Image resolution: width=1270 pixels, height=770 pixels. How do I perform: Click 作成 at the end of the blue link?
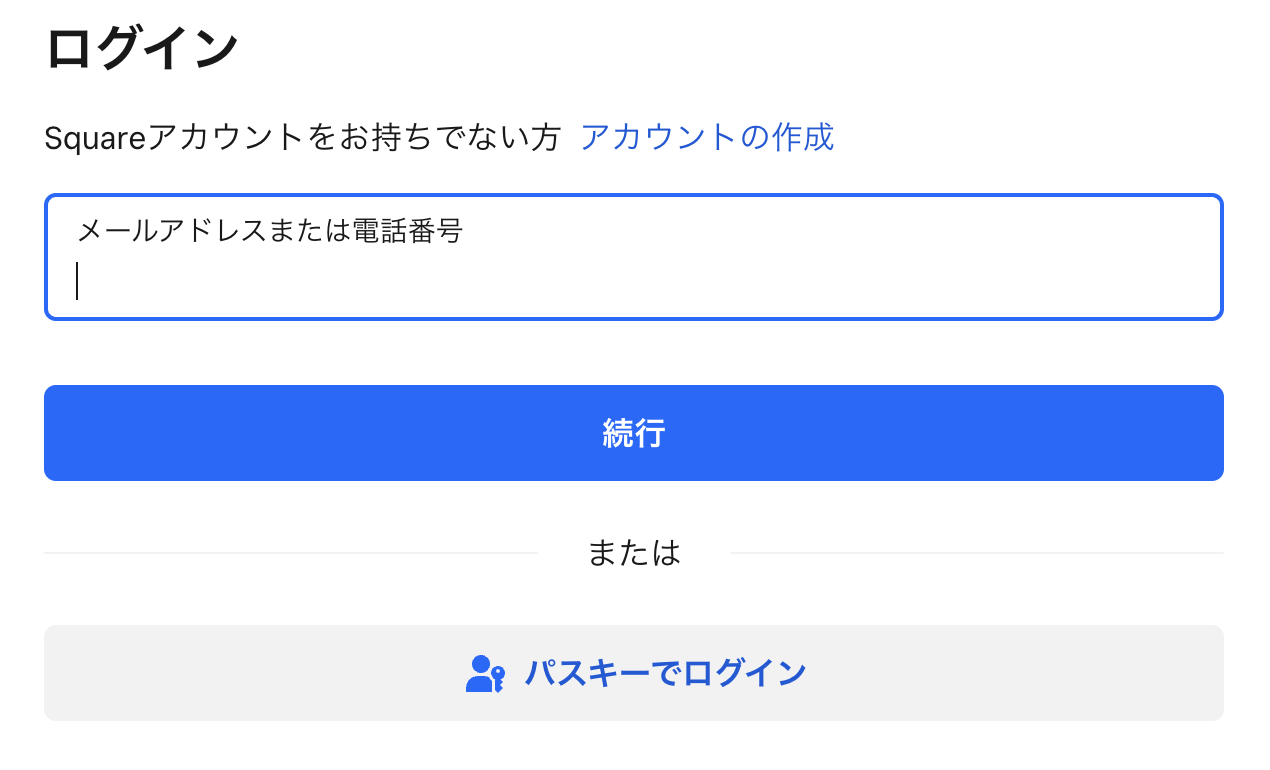click(x=803, y=137)
